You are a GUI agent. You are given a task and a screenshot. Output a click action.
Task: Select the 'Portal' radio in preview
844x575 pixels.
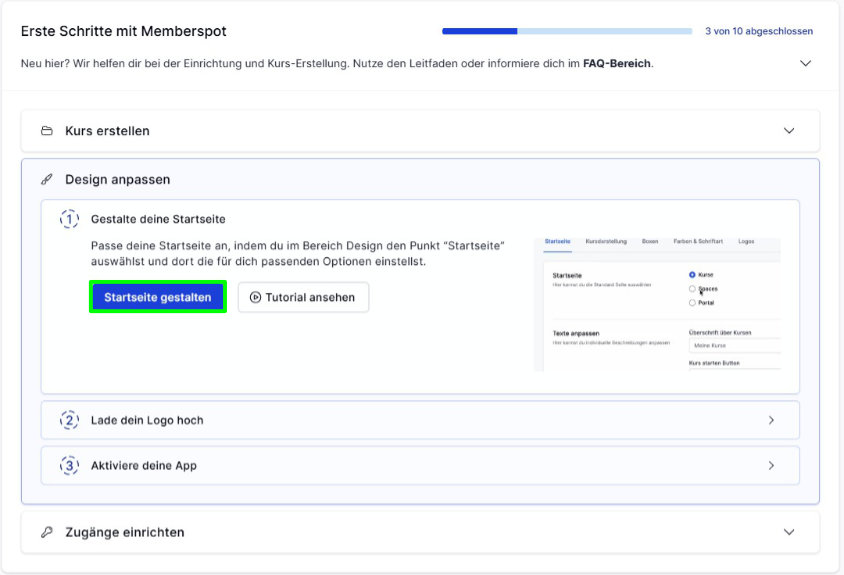[x=692, y=303]
